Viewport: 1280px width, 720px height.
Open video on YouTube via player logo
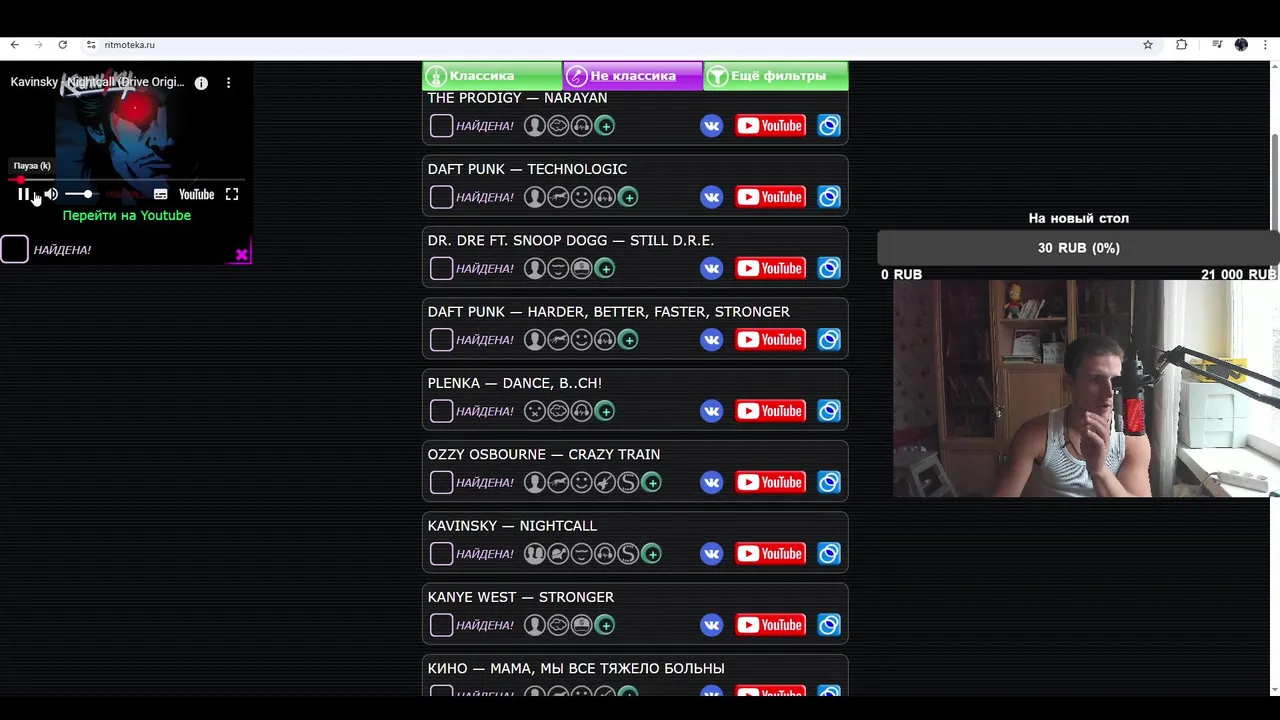click(x=196, y=194)
